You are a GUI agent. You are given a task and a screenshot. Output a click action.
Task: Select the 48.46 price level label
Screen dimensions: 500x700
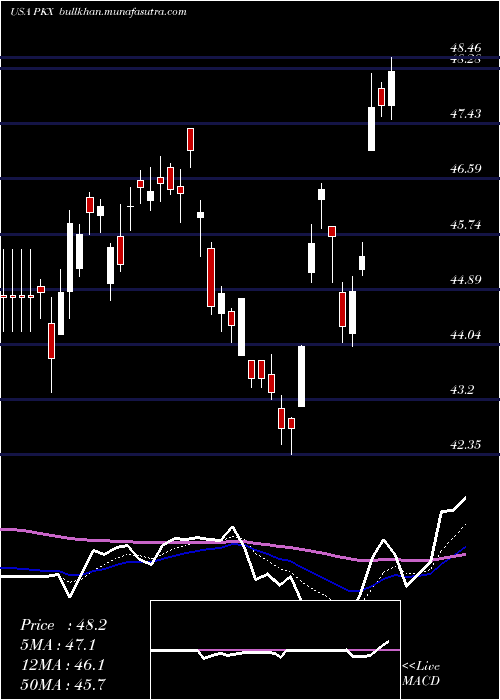(x=466, y=47)
